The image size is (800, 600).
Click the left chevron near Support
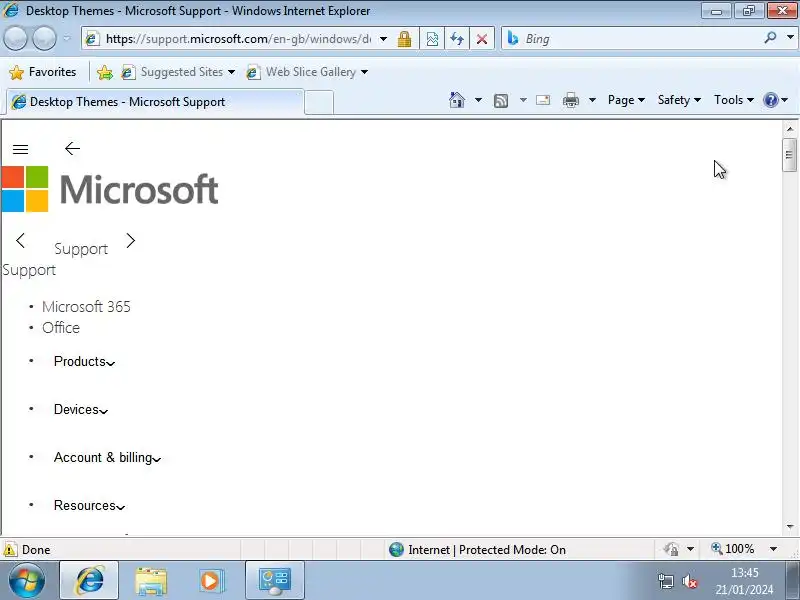click(x=20, y=240)
